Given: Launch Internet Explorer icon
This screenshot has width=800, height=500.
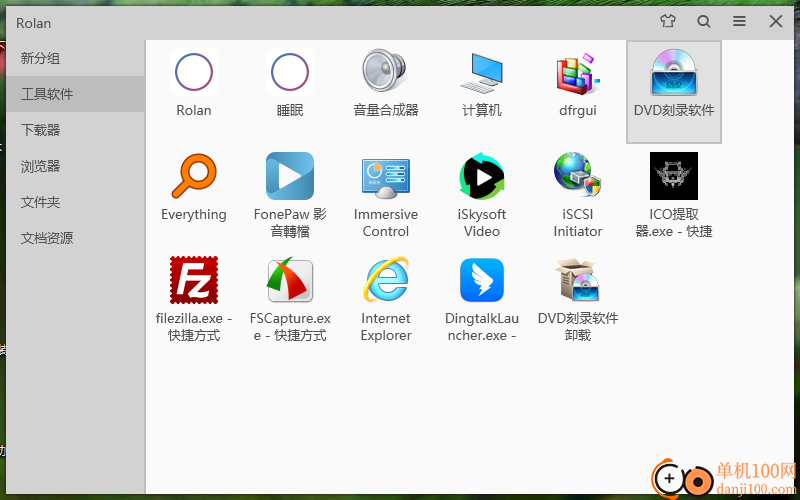Looking at the screenshot, I should click(386, 280).
